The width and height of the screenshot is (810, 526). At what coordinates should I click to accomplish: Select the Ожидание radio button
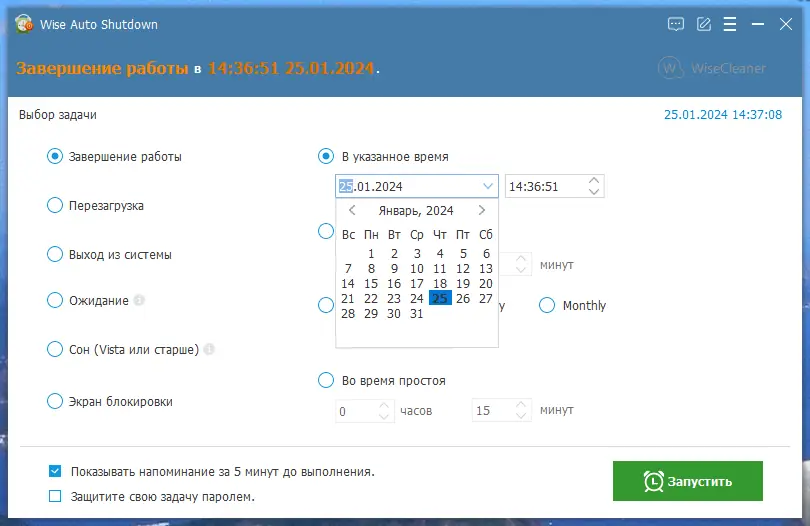click(x=55, y=300)
